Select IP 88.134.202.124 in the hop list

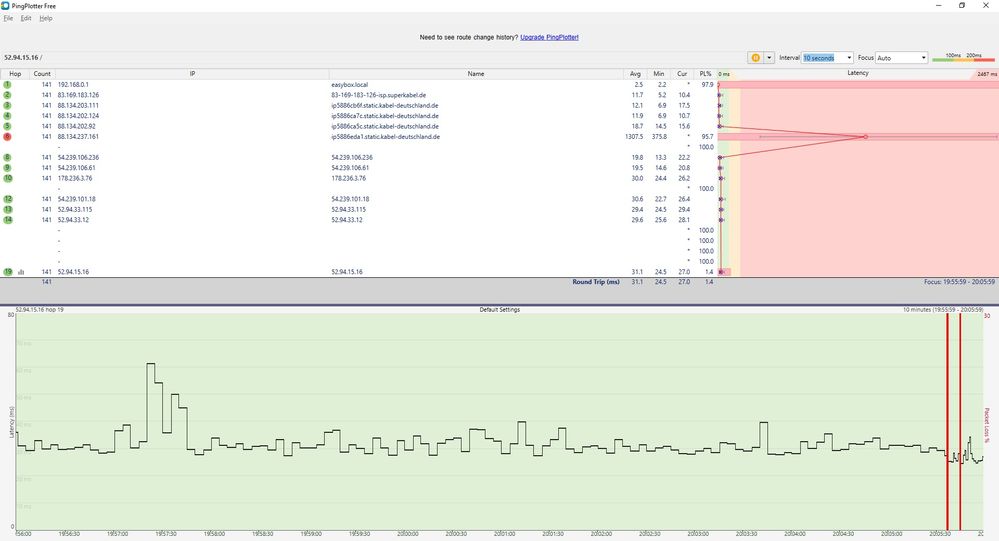(78, 116)
